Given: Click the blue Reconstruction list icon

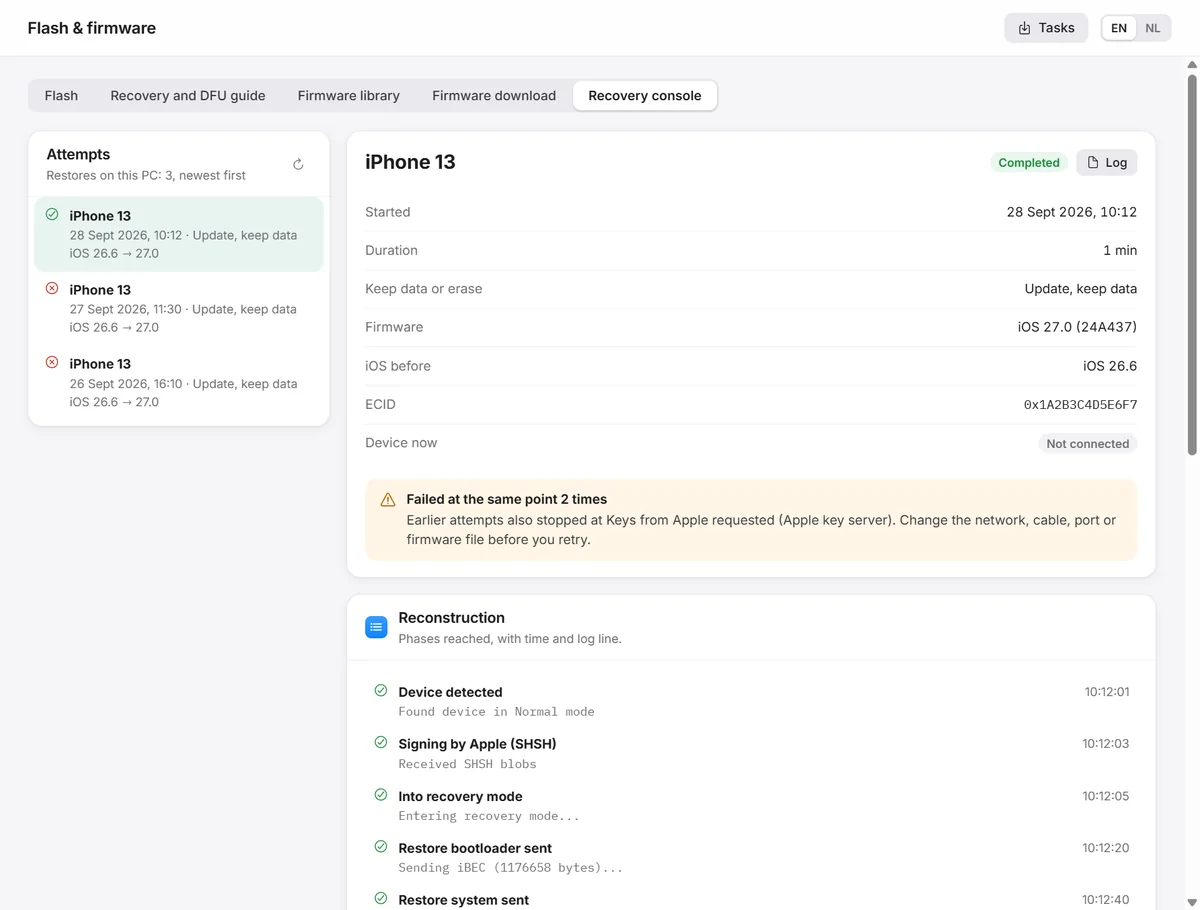Looking at the screenshot, I should (x=376, y=627).
